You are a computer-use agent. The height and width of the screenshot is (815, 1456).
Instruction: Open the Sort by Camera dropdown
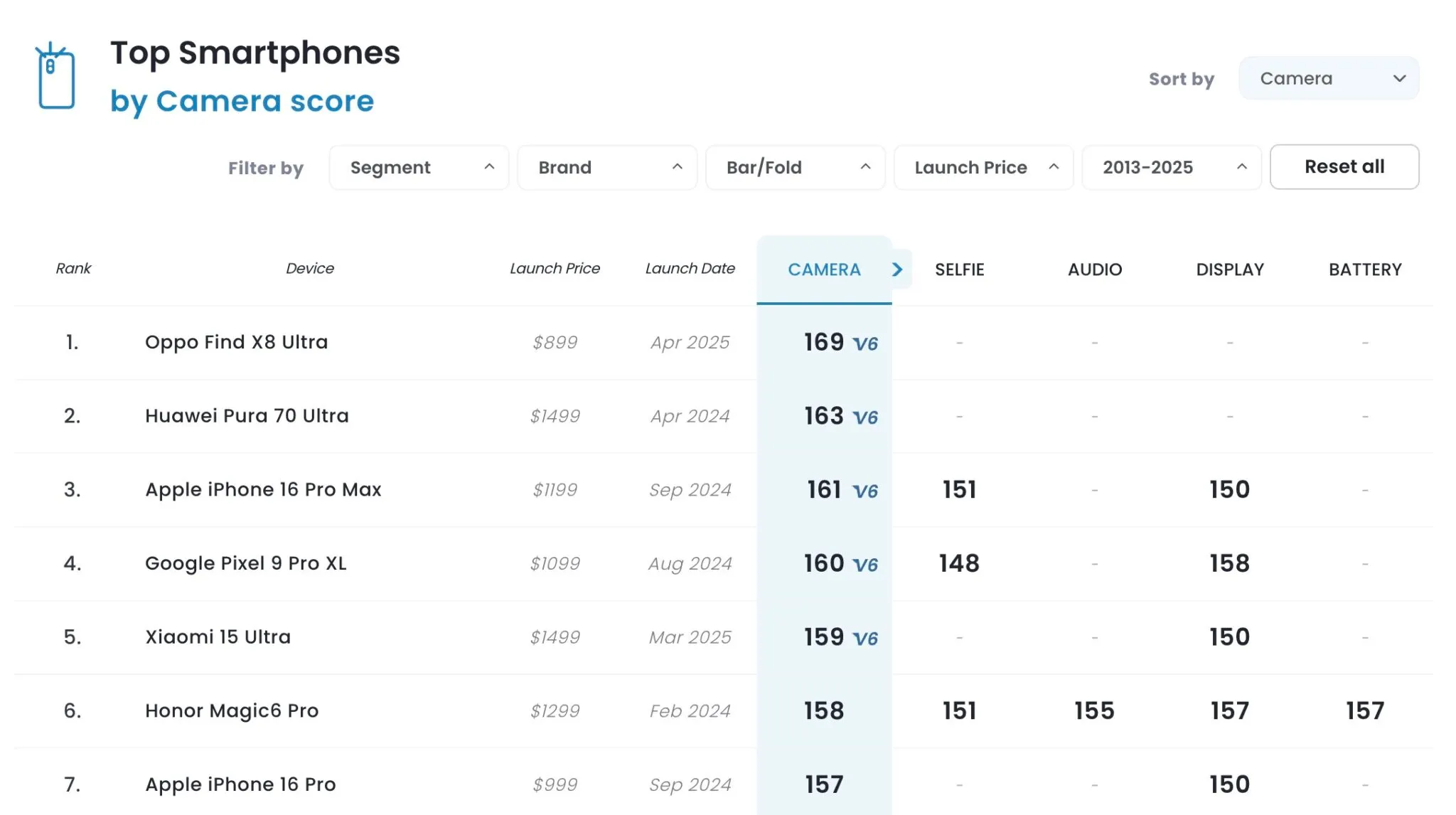tap(1328, 78)
